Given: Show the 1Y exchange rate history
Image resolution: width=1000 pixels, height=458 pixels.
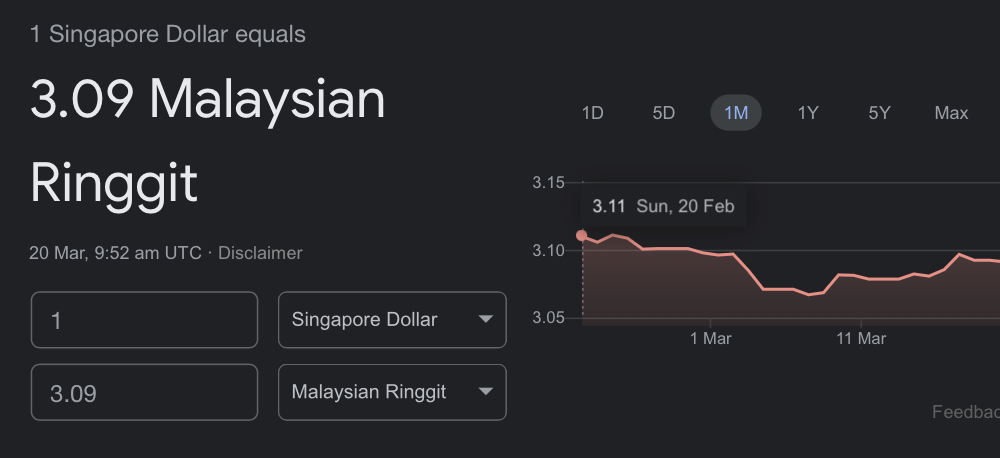Looking at the screenshot, I should point(808,113).
